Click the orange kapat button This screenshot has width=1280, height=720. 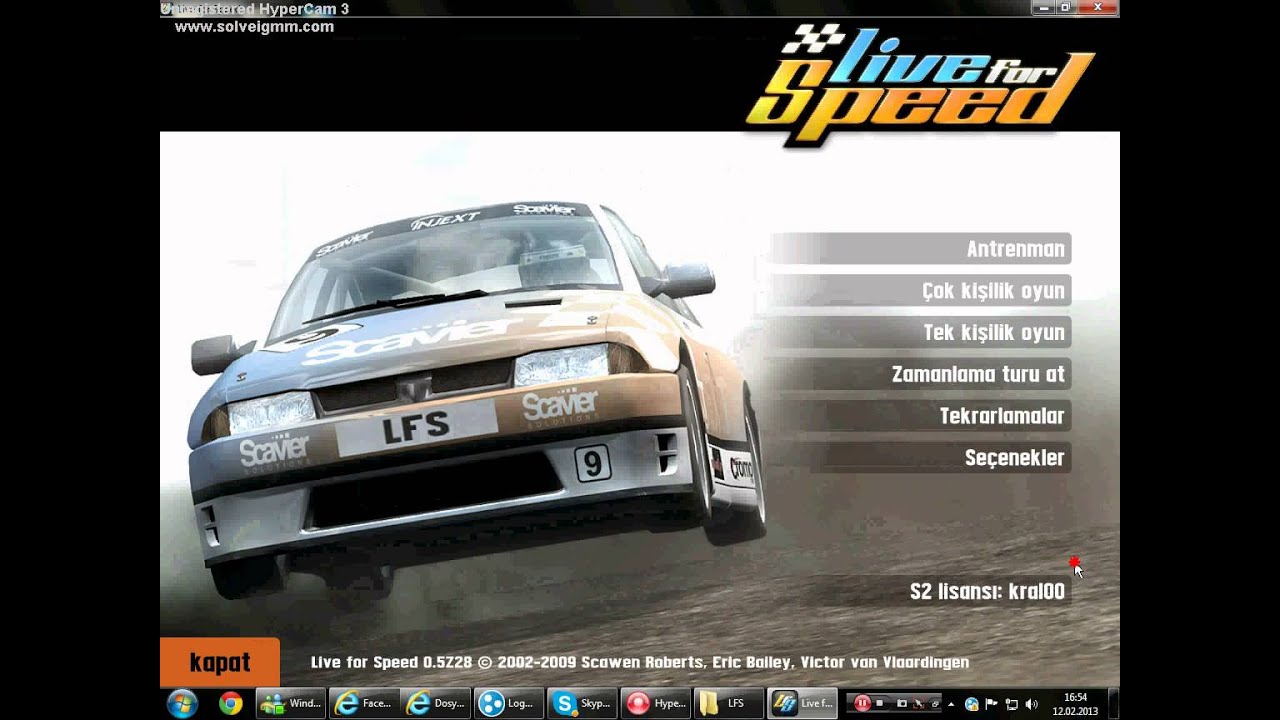[220, 662]
